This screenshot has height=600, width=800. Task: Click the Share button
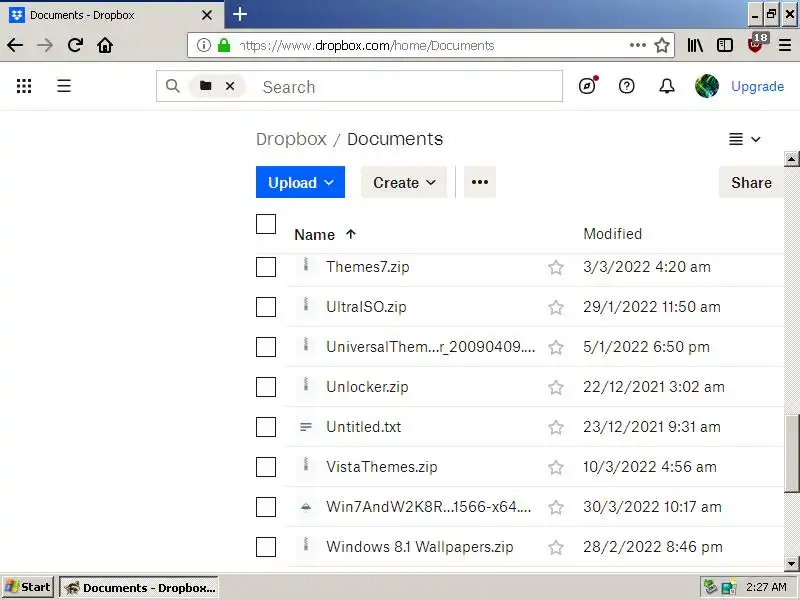[x=751, y=182]
